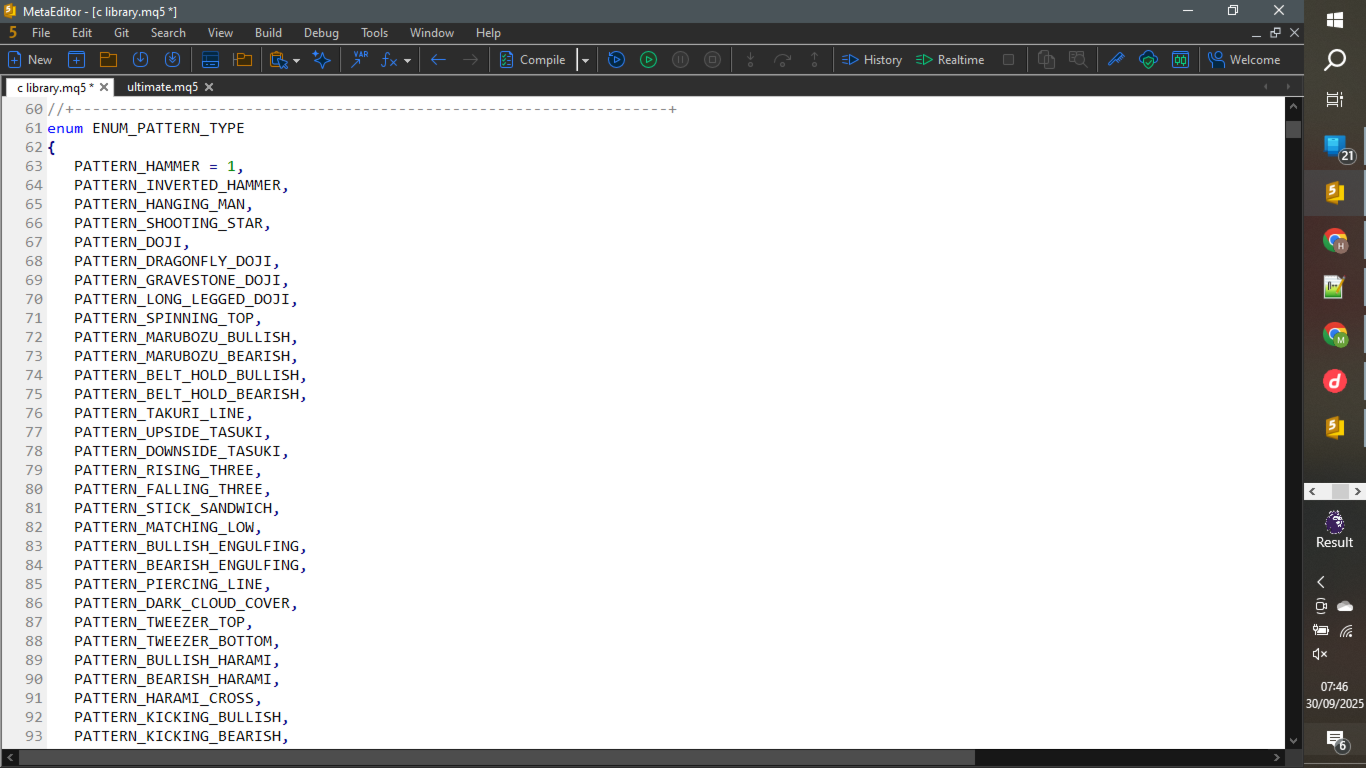Open the Search menu
Viewport: 1366px width, 768px height.
[168, 33]
